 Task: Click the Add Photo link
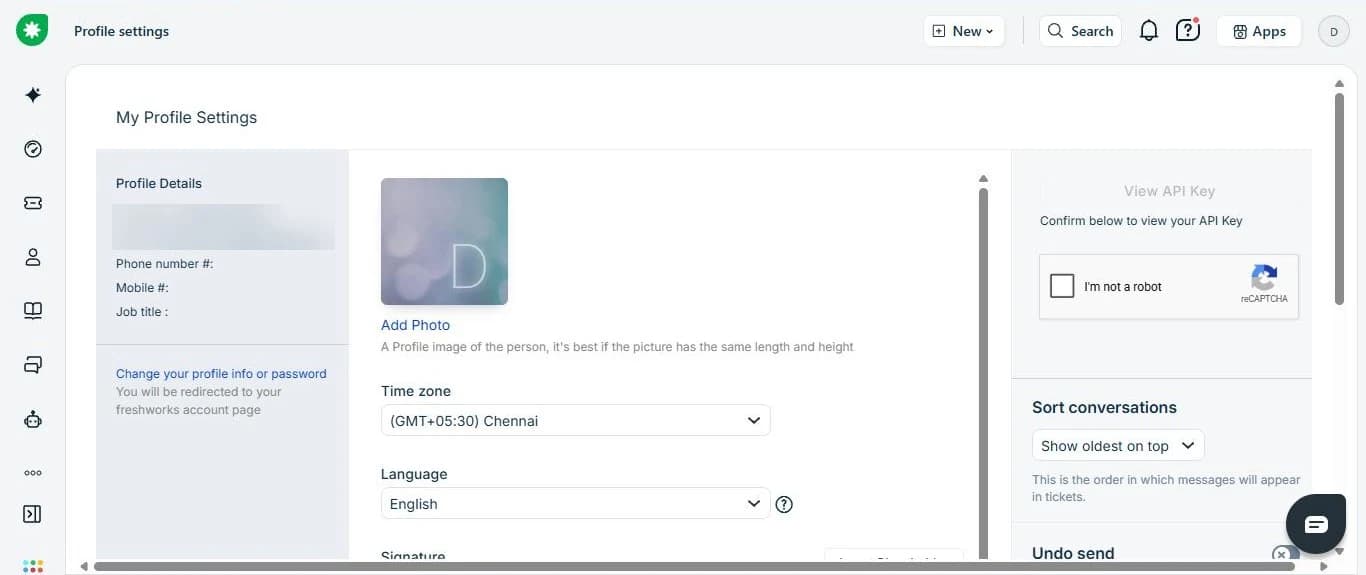point(416,325)
